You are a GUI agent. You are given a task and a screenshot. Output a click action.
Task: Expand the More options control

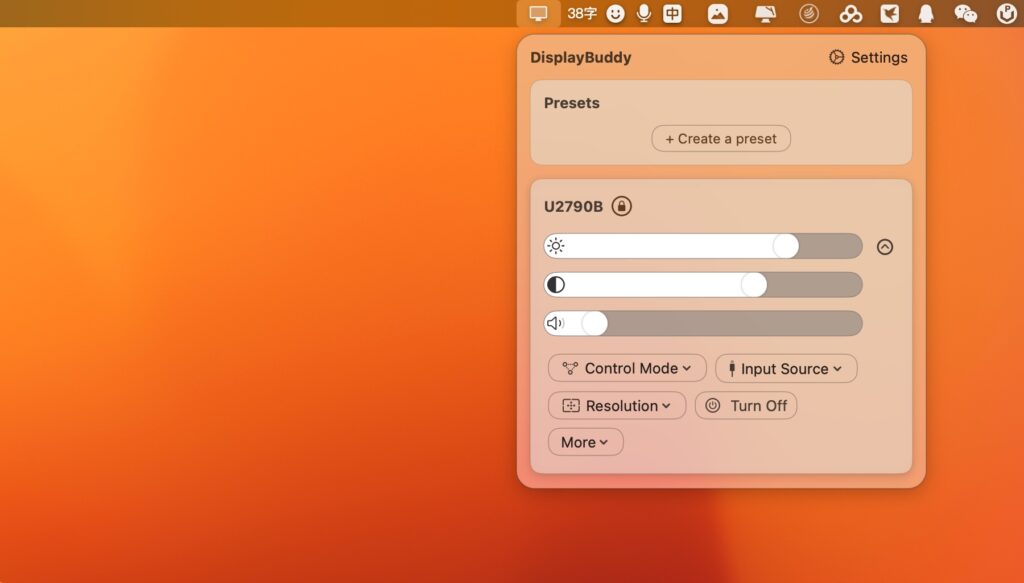585,441
